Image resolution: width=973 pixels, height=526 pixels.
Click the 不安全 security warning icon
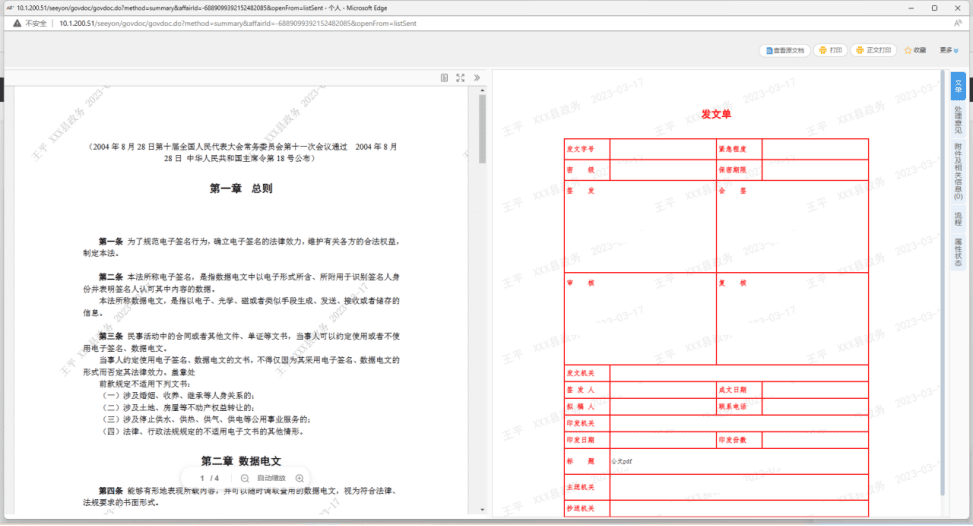[17, 24]
